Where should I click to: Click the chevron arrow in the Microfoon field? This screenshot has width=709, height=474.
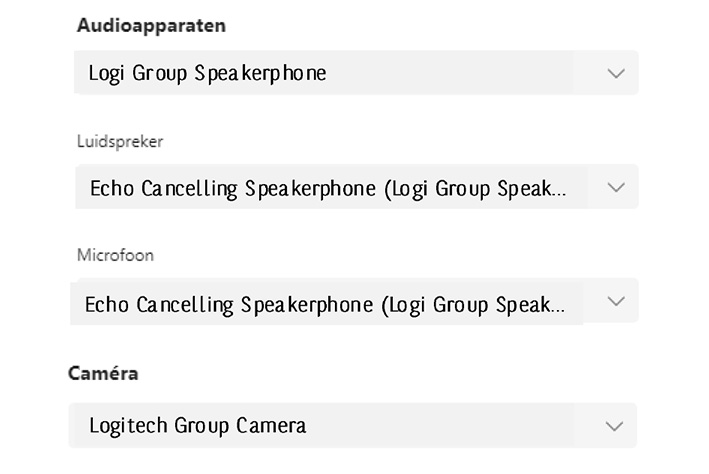616,301
